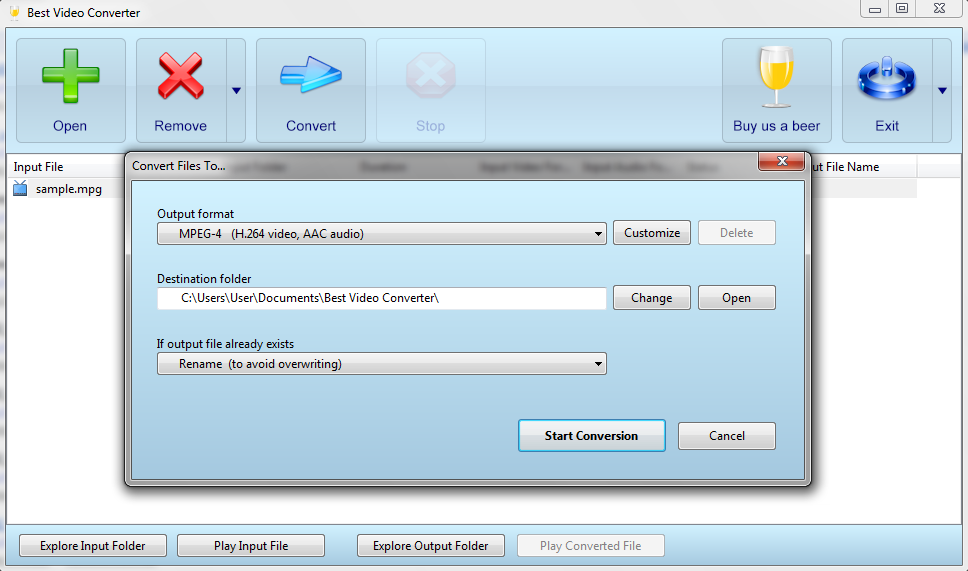Screen dimensions: 968x571
Task: Click the Destination folder path field
Action: click(382, 298)
